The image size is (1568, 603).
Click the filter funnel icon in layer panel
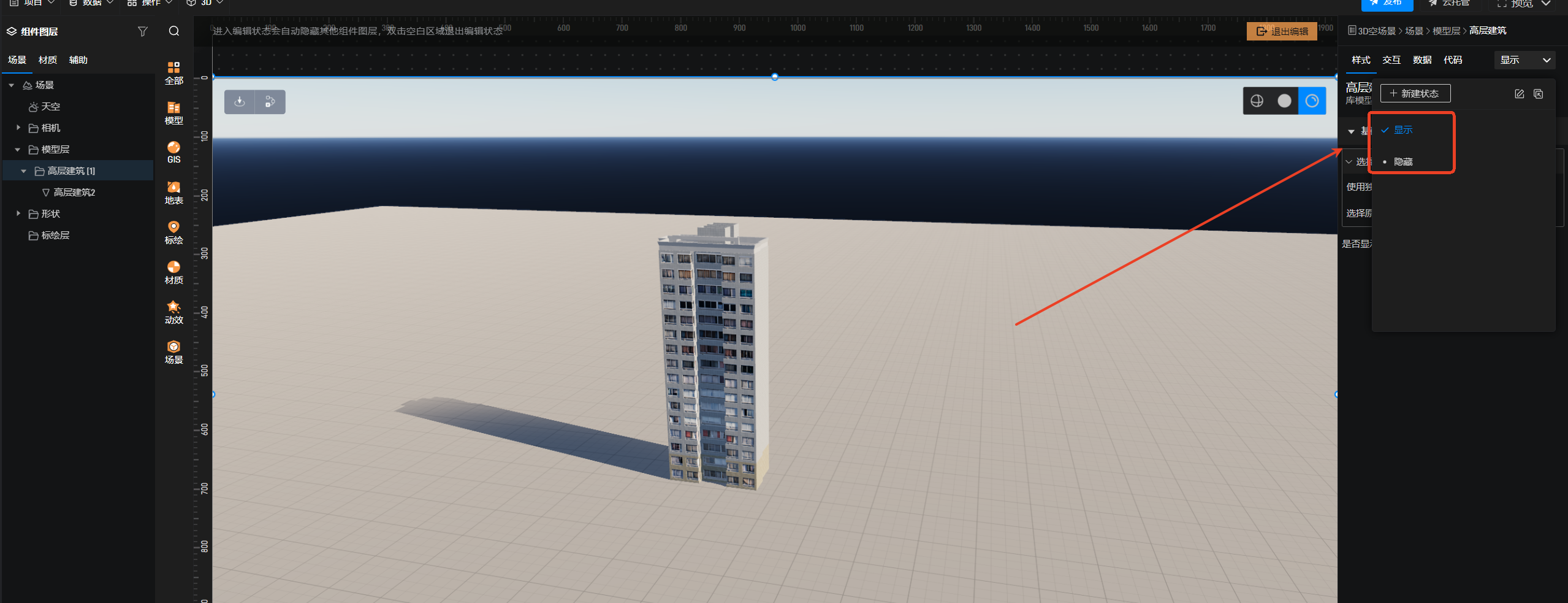click(142, 31)
